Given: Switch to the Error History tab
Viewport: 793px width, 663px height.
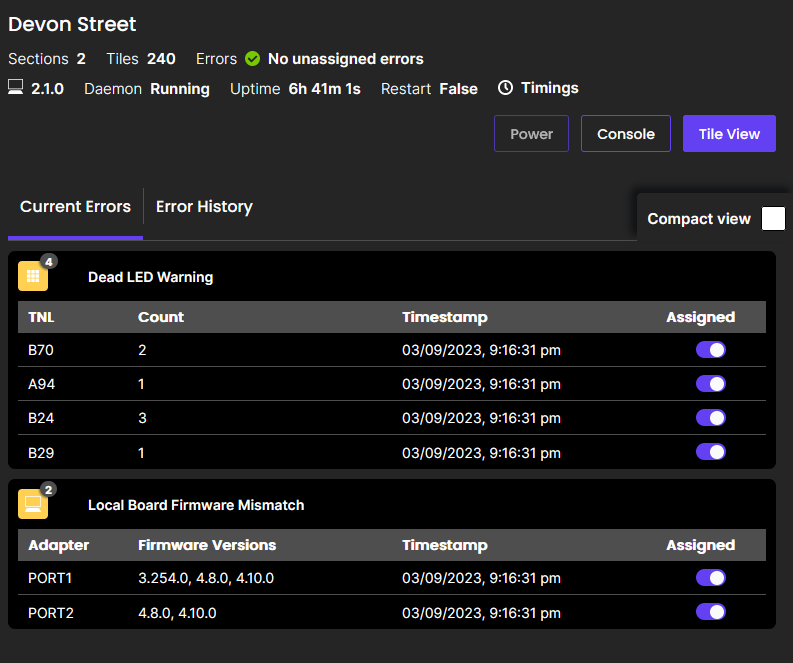Looking at the screenshot, I should [x=204, y=207].
